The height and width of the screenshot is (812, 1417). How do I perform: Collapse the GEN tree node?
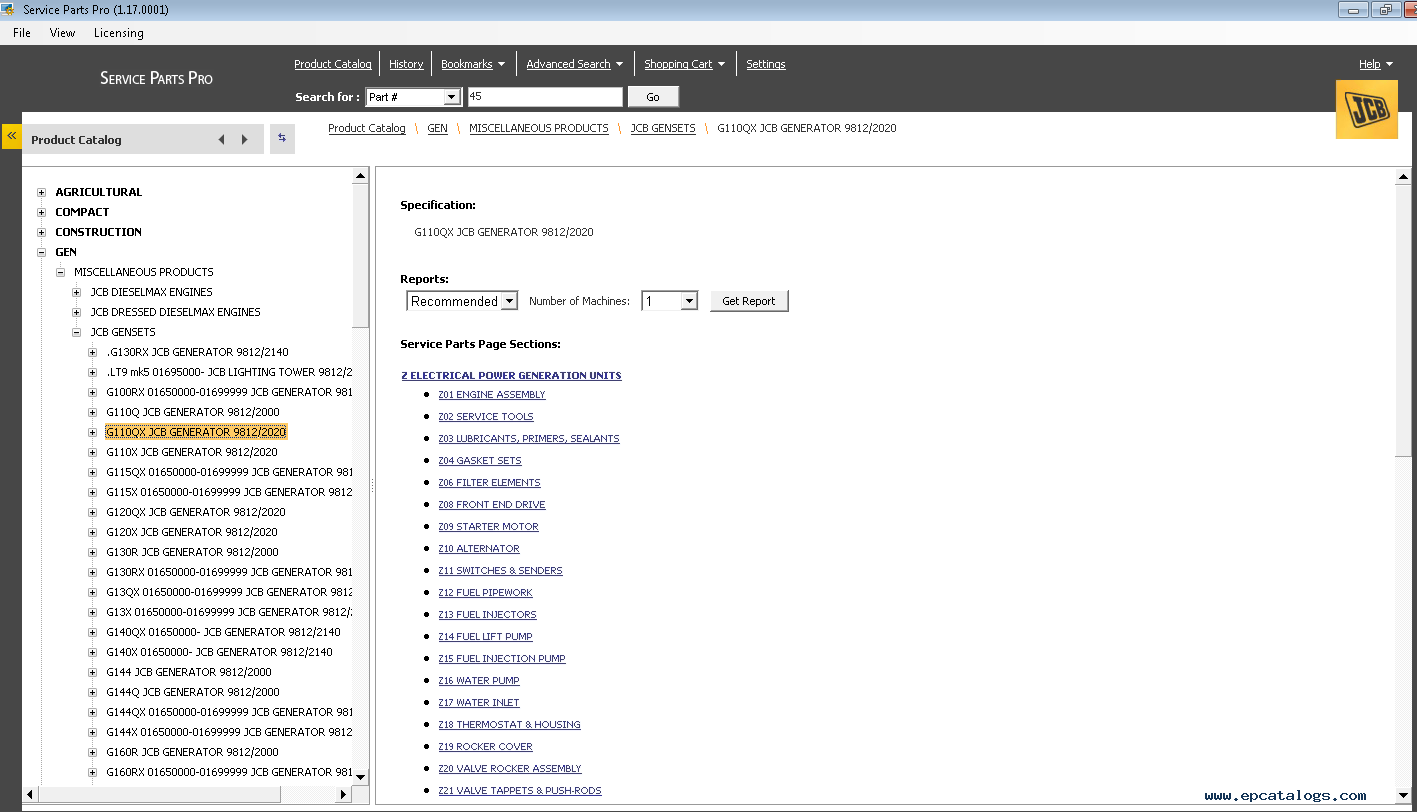41,252
